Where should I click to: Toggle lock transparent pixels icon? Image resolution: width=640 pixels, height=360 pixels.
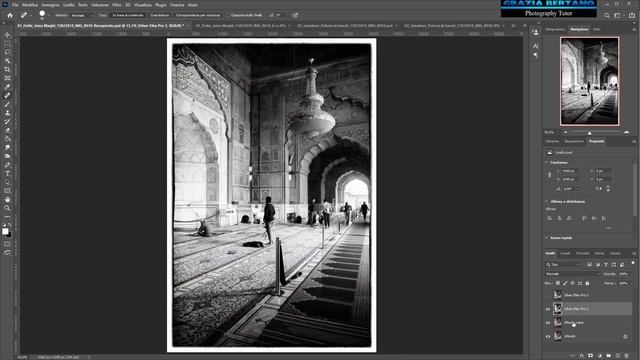coord(558,283)
